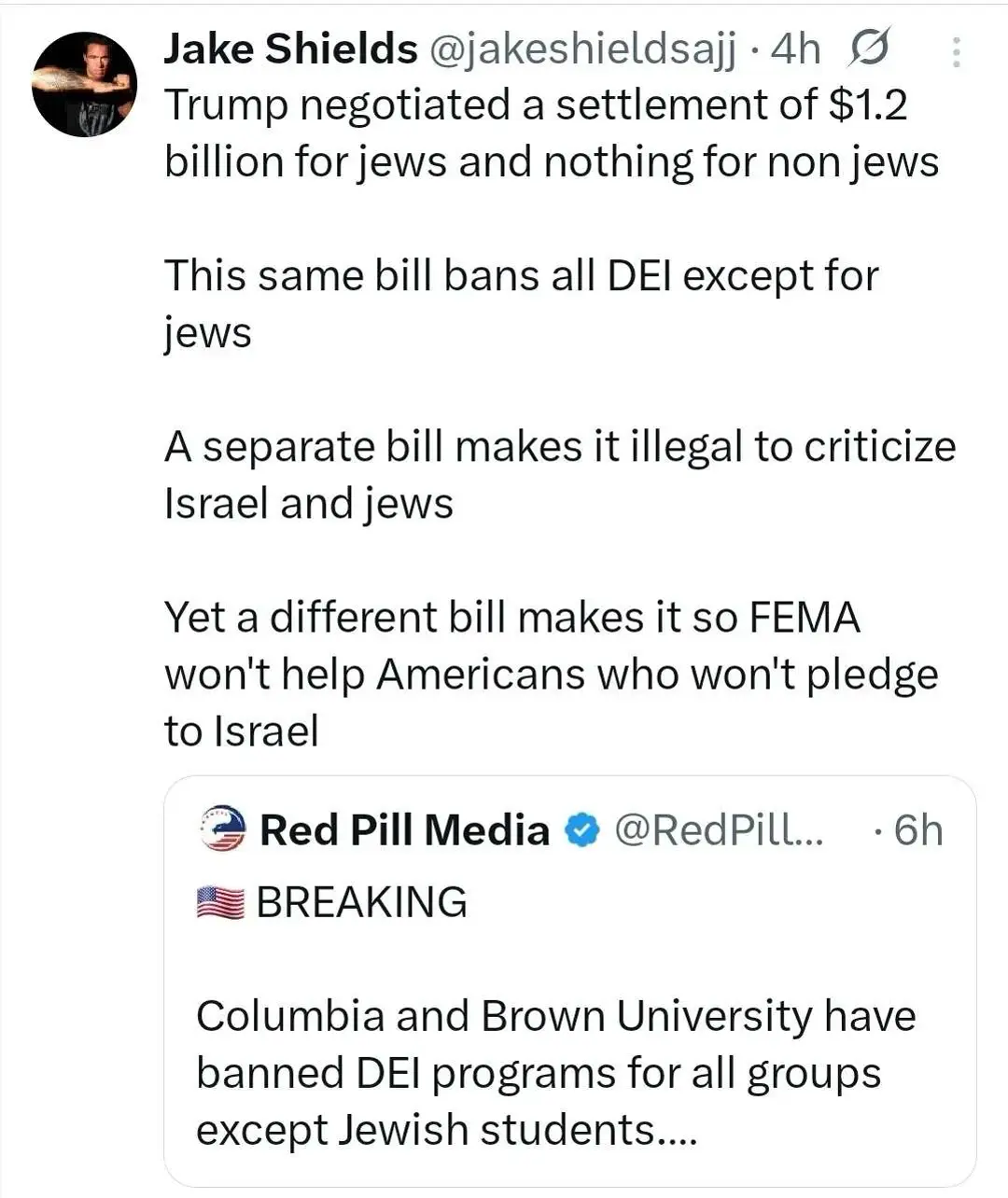Viewport: 1008px width, 1198px height.
Task: Click the Jake Shields display name
Action: pos(290,49)
